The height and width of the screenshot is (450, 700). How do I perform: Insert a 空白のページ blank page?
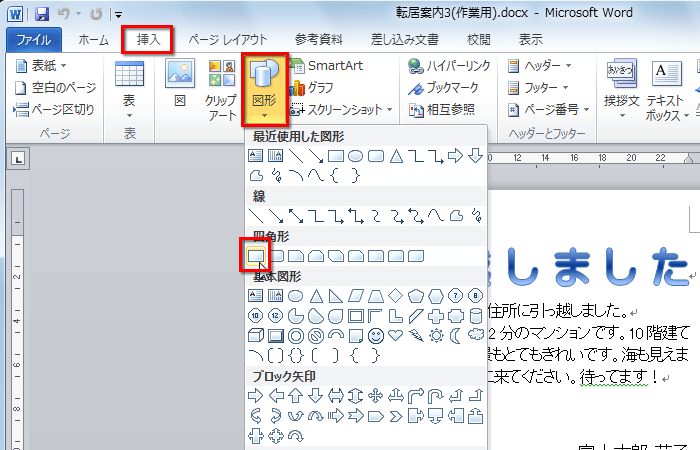[55, 88]
